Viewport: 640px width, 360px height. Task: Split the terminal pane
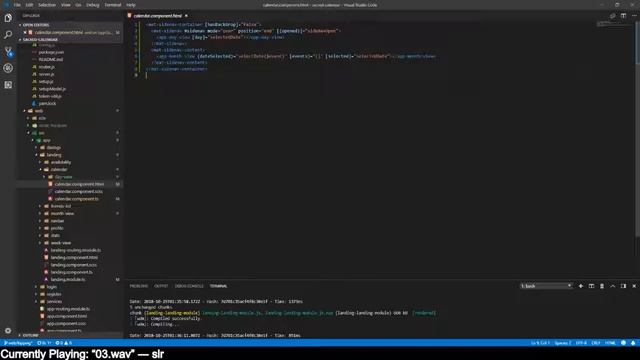[591, 286]
